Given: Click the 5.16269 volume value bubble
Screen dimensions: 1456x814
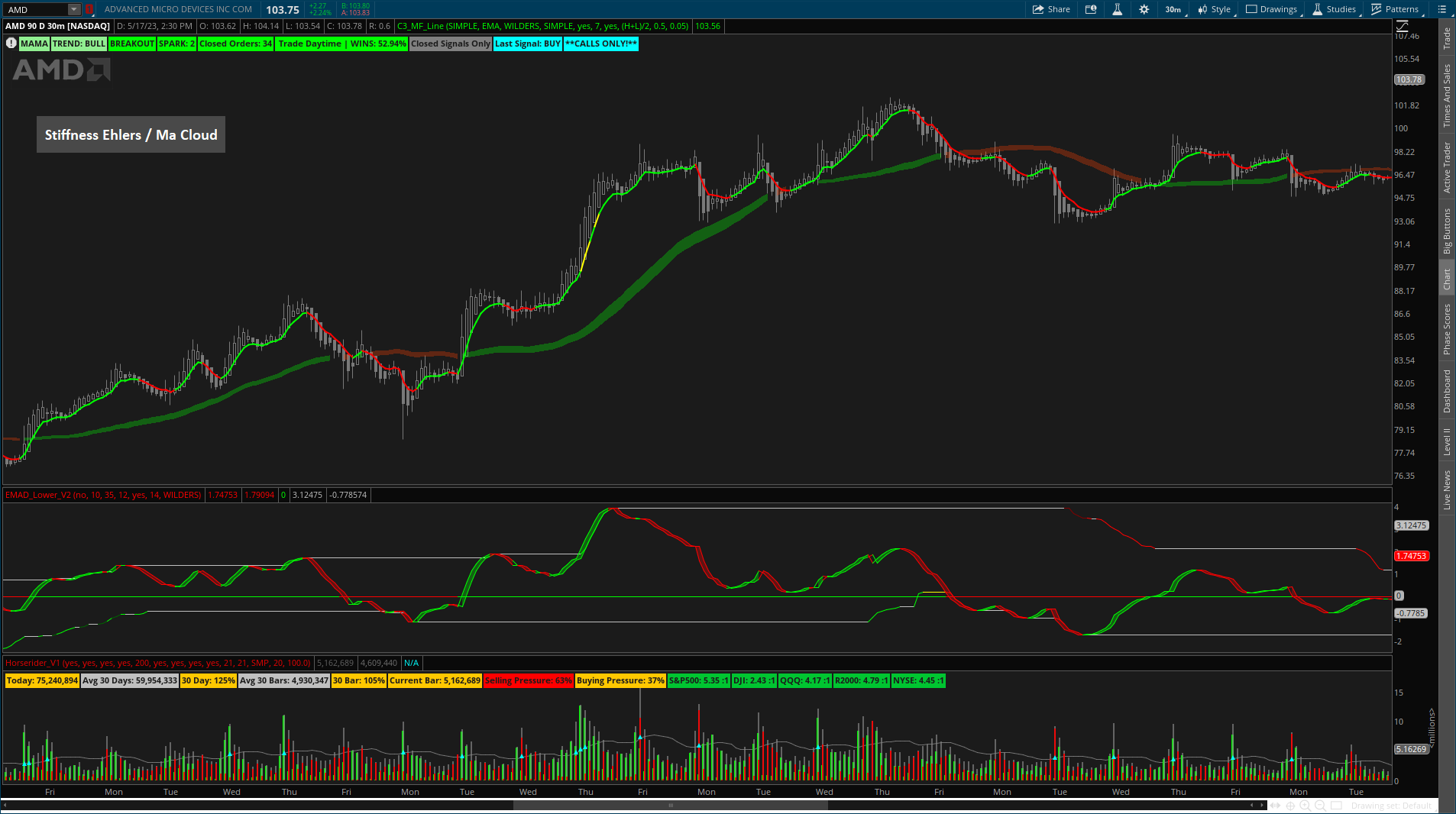Looking at the screenshot, I should tap(1411, 749).
